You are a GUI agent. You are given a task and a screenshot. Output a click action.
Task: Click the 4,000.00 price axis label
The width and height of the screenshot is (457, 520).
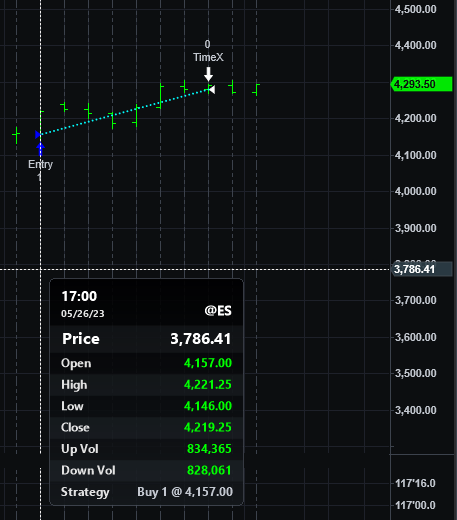tap(415, 191)
